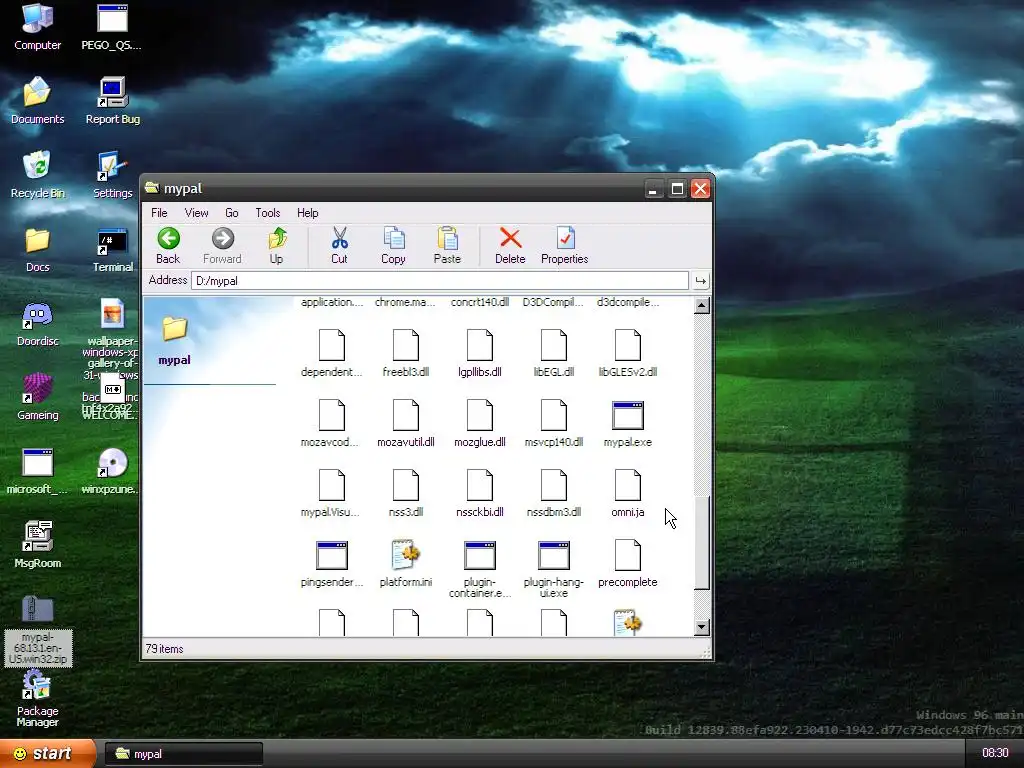
Task: Open the Help menu
Action: pos(308,213)
